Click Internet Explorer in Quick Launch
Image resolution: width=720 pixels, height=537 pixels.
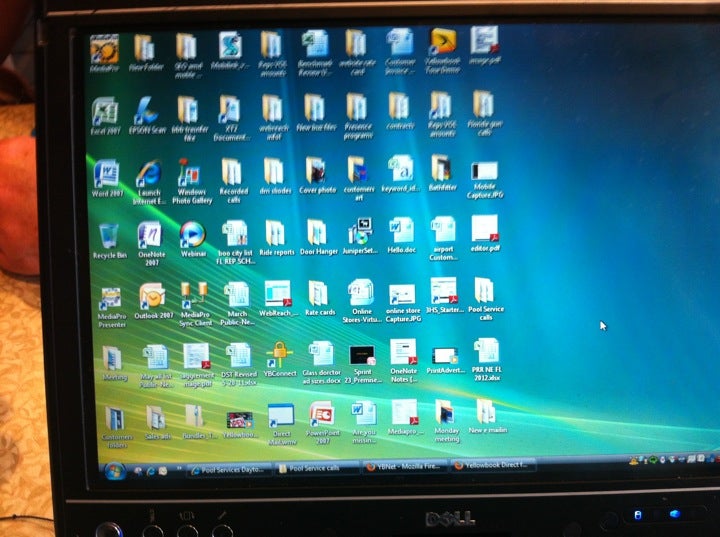point(151,471)
